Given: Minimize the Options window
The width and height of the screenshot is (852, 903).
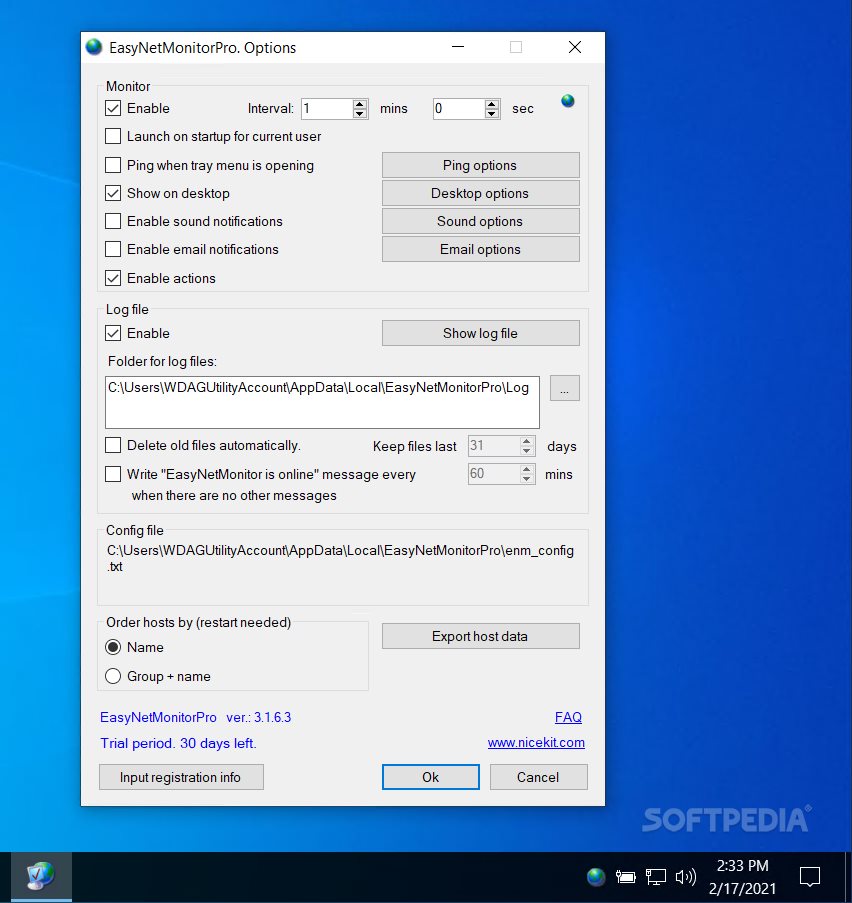Looking at the screenshot, I should pos(458,47).
